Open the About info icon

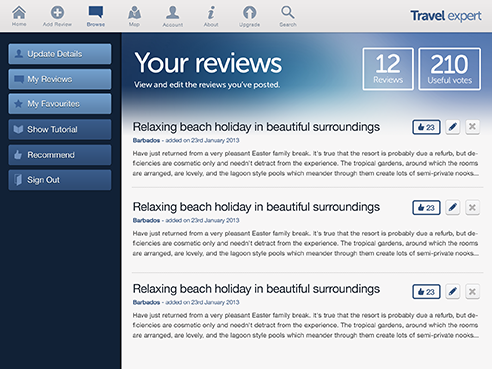click(211, 13)
